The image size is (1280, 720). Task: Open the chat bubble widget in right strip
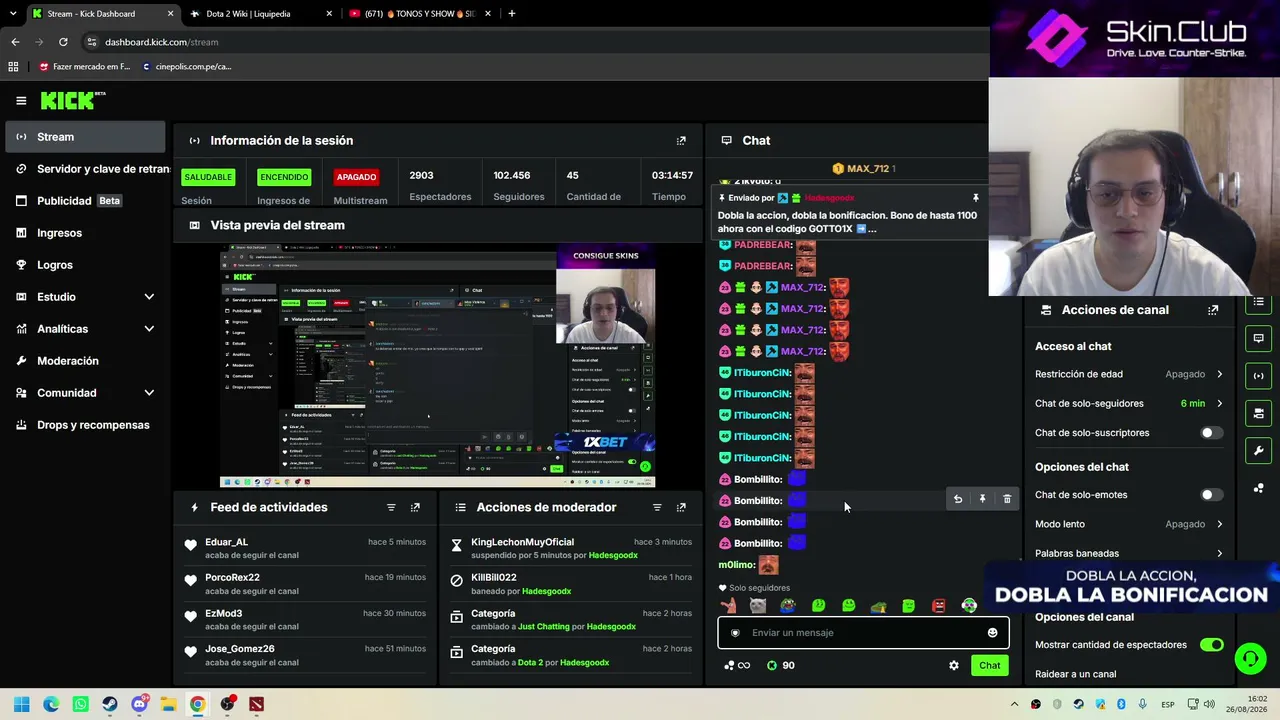pos(1258,338)
